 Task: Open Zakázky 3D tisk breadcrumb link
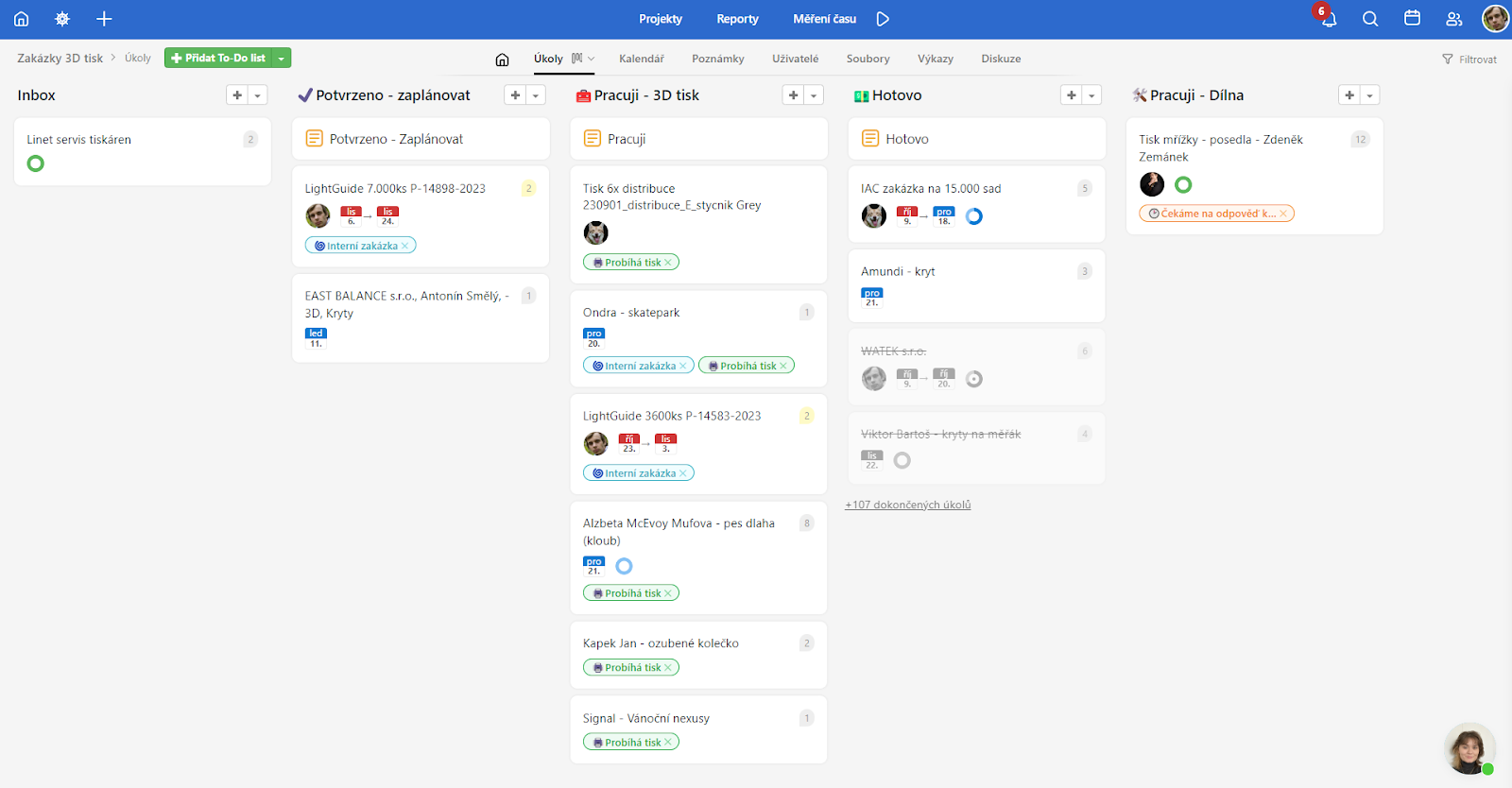[x=60, y=59]
